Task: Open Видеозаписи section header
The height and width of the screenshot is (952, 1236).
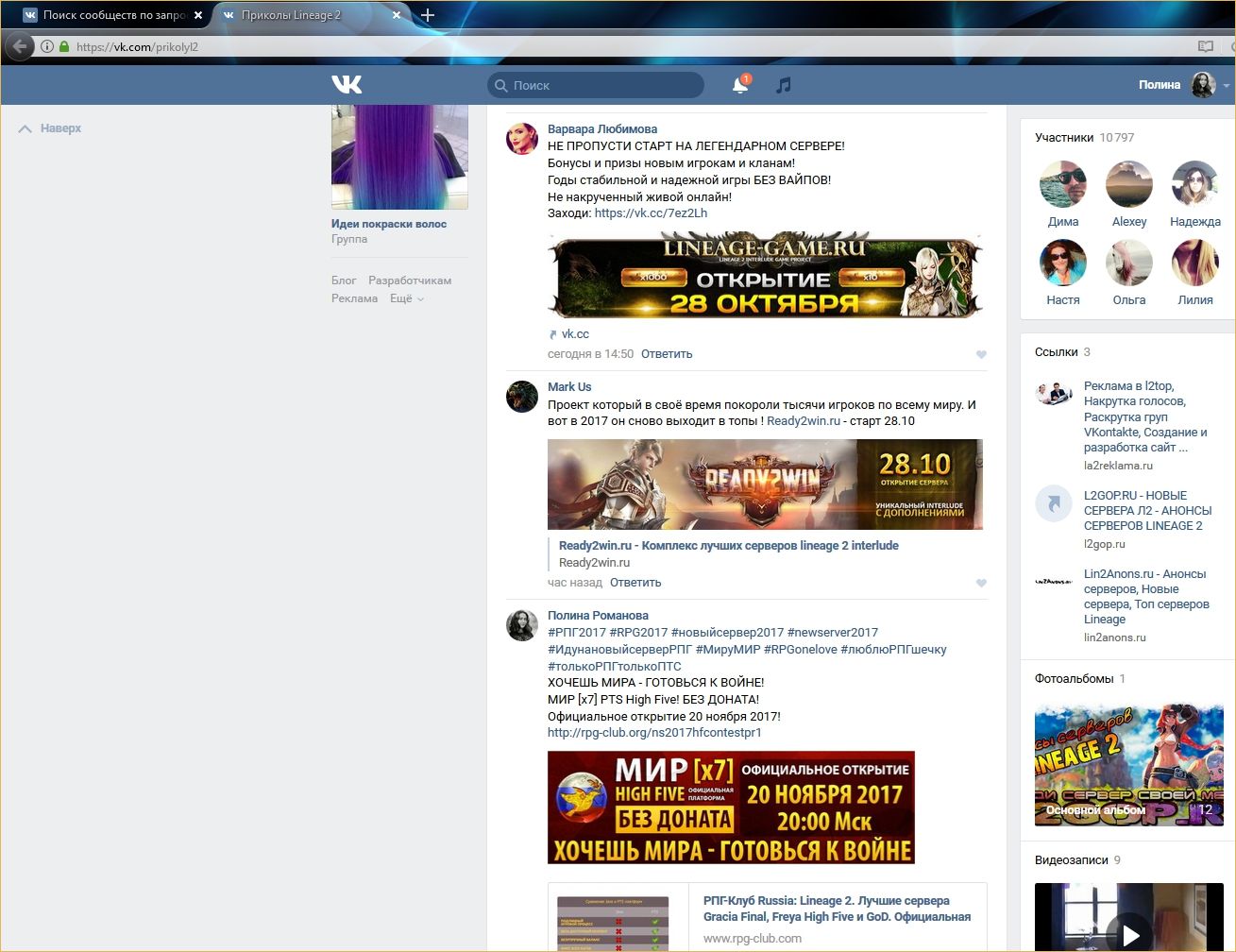Action: [x=1077, y=860]
